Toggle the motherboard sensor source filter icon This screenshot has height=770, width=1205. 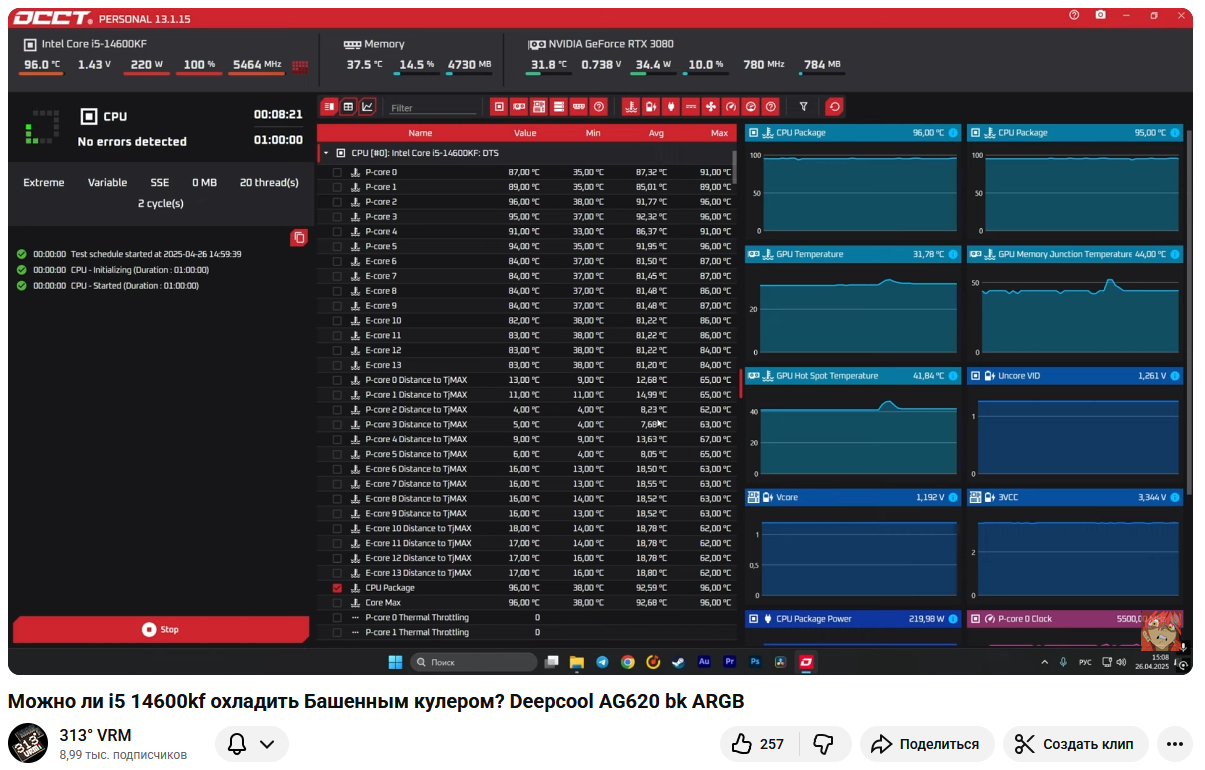pyautogui.click(x=538, y=106)
